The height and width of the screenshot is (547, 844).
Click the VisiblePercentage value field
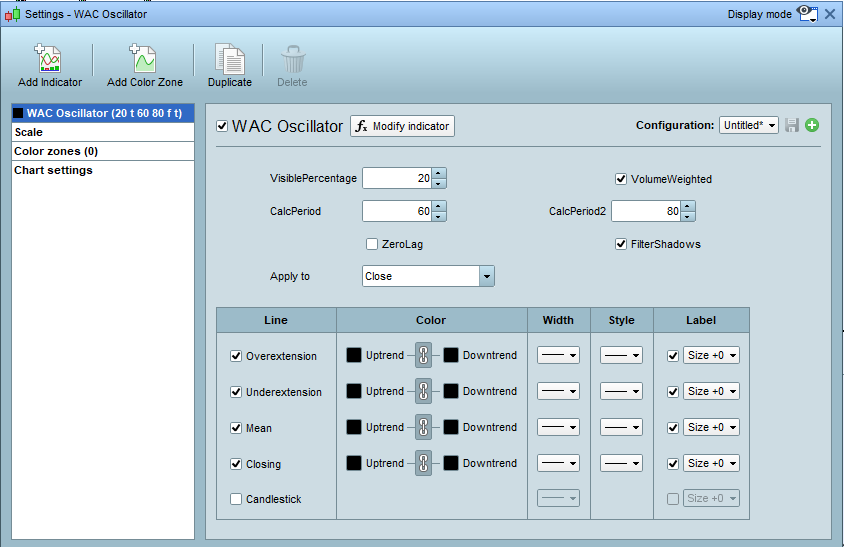pyautogui.click(x=397, y=178)
